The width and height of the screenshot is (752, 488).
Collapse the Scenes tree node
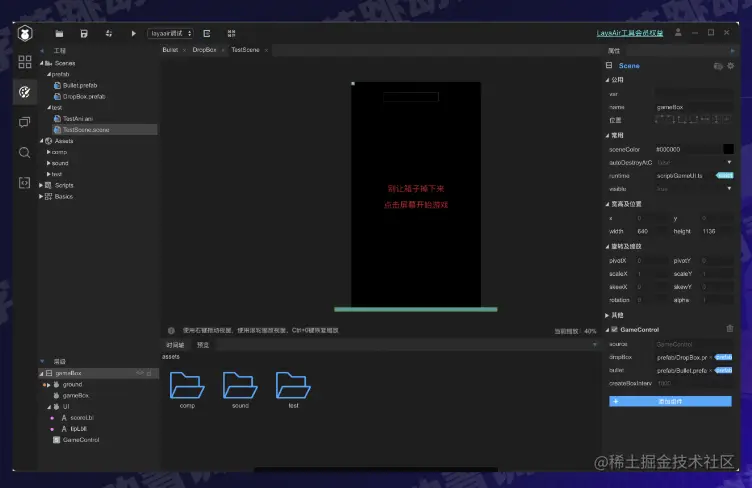click(41, 63)
